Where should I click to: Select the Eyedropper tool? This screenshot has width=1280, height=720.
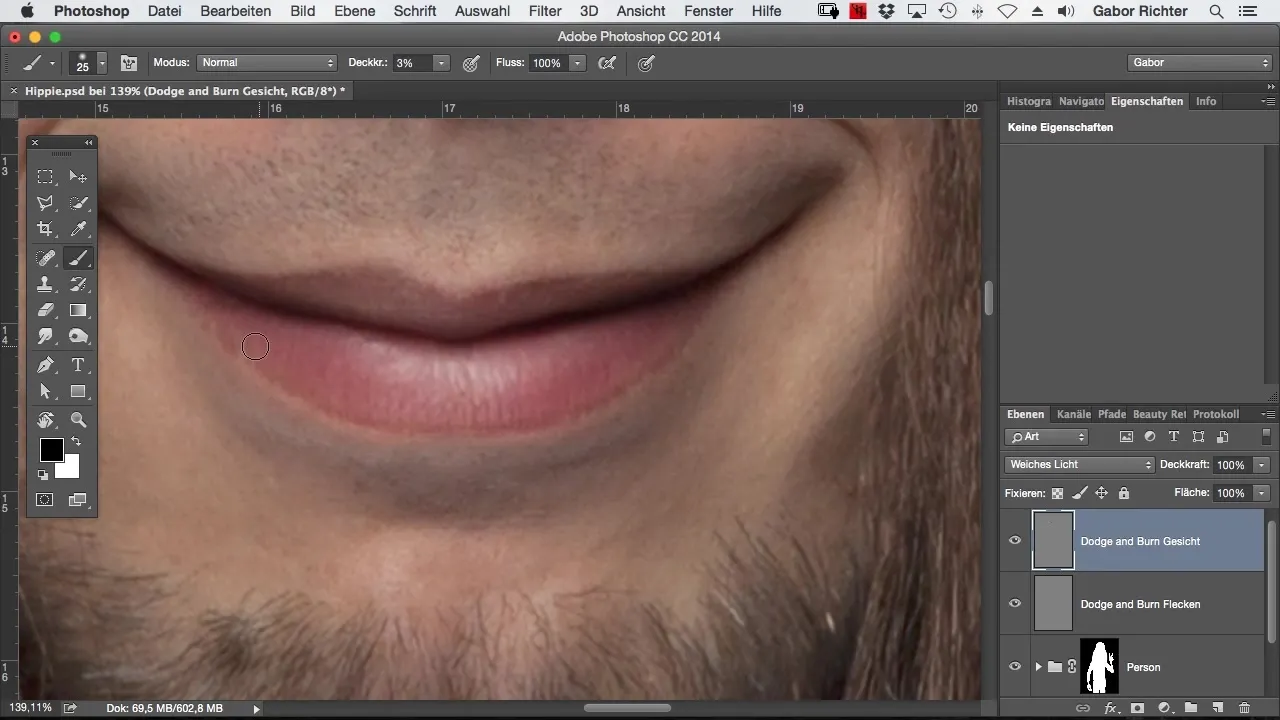click(x=78, y=230)
